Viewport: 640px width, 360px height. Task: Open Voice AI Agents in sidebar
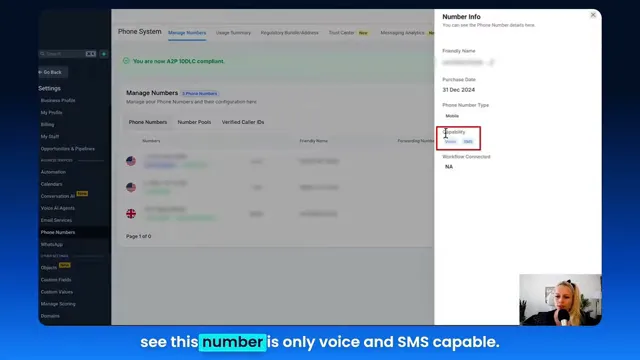point(58,208)
